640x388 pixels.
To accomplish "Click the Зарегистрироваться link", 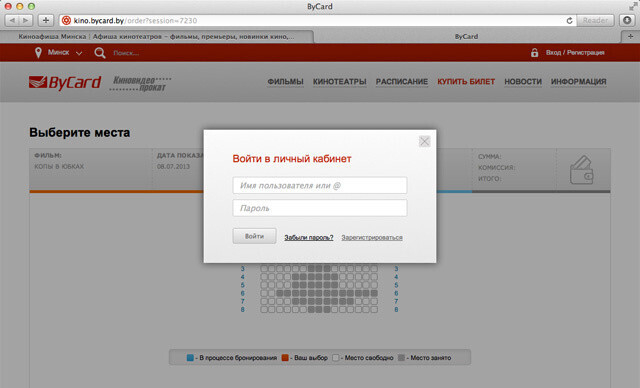I will click(372, 237).
